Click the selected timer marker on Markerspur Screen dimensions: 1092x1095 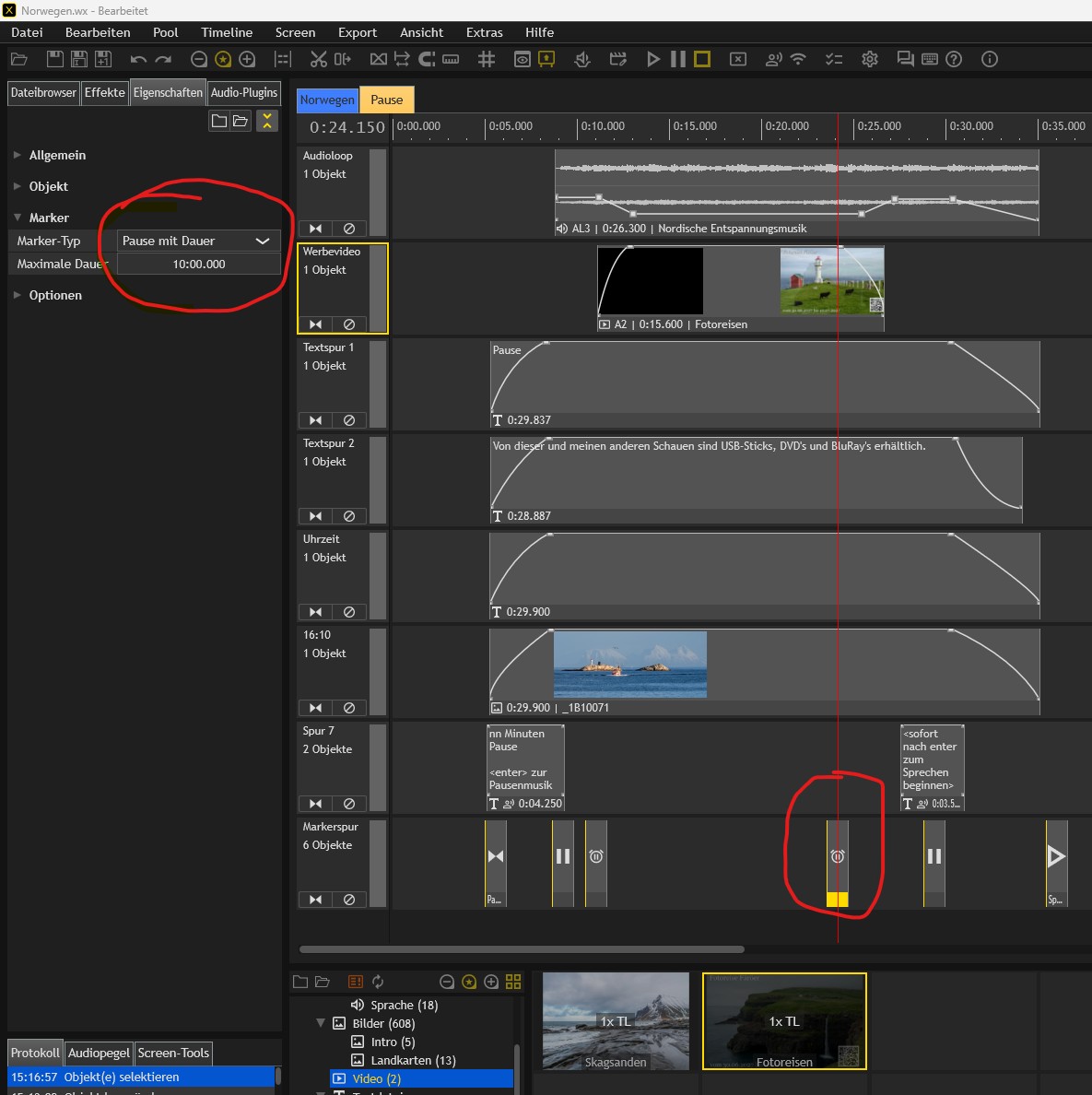coord(837,863)
